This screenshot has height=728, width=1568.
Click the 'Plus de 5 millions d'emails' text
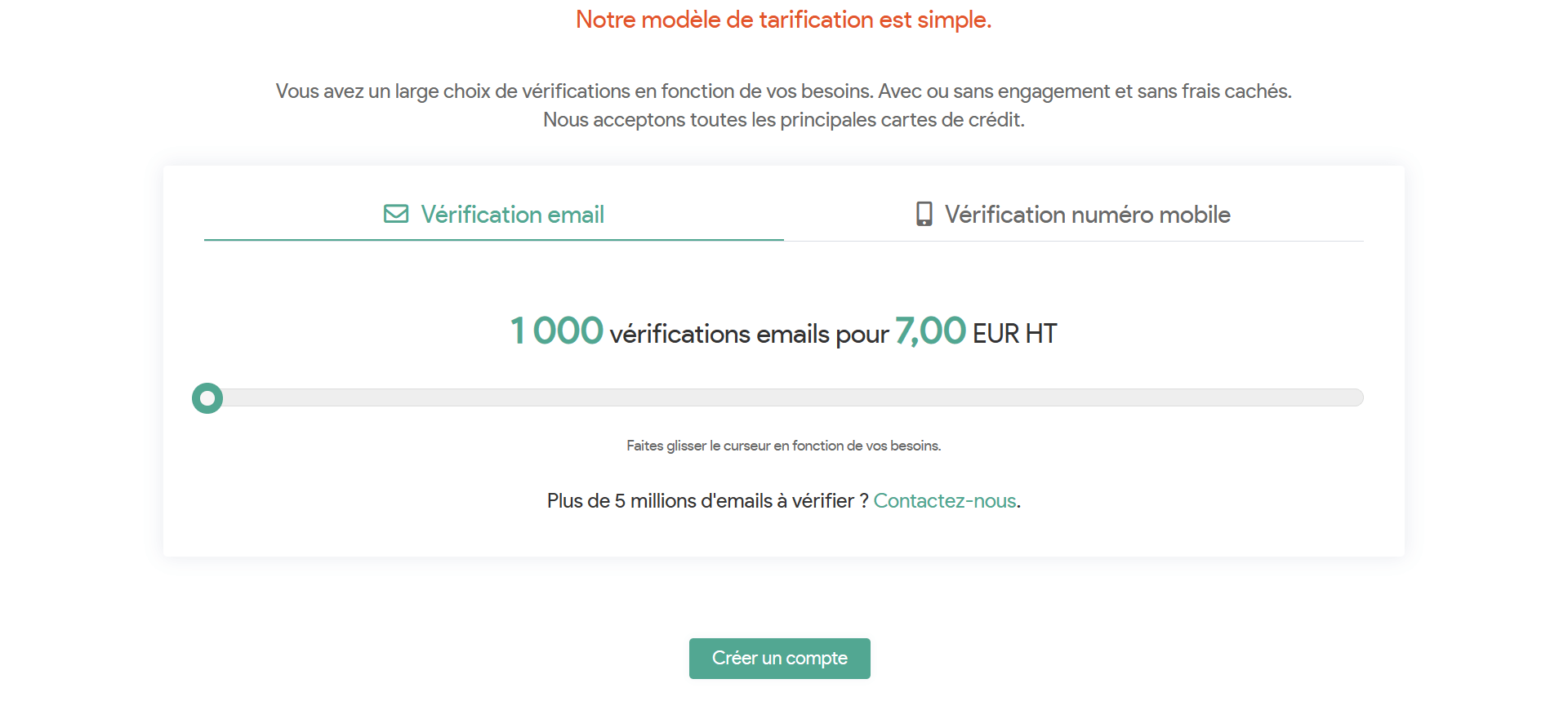[707, 500]
